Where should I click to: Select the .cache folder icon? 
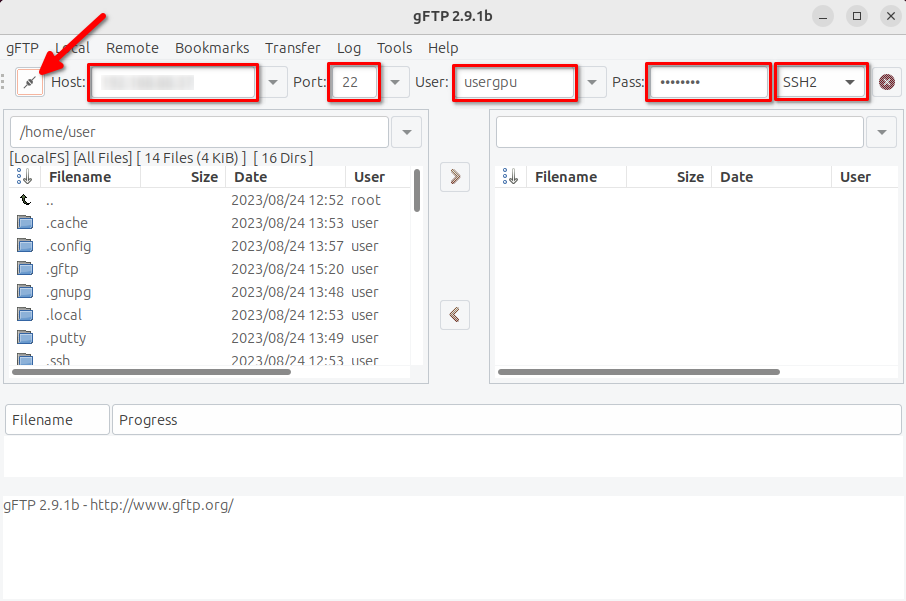click(25, 222)
